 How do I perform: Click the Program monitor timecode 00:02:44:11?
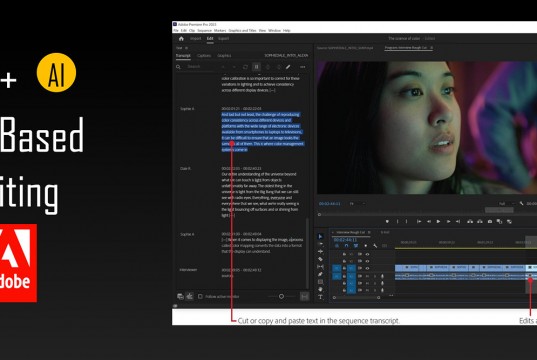pos(329,204)
